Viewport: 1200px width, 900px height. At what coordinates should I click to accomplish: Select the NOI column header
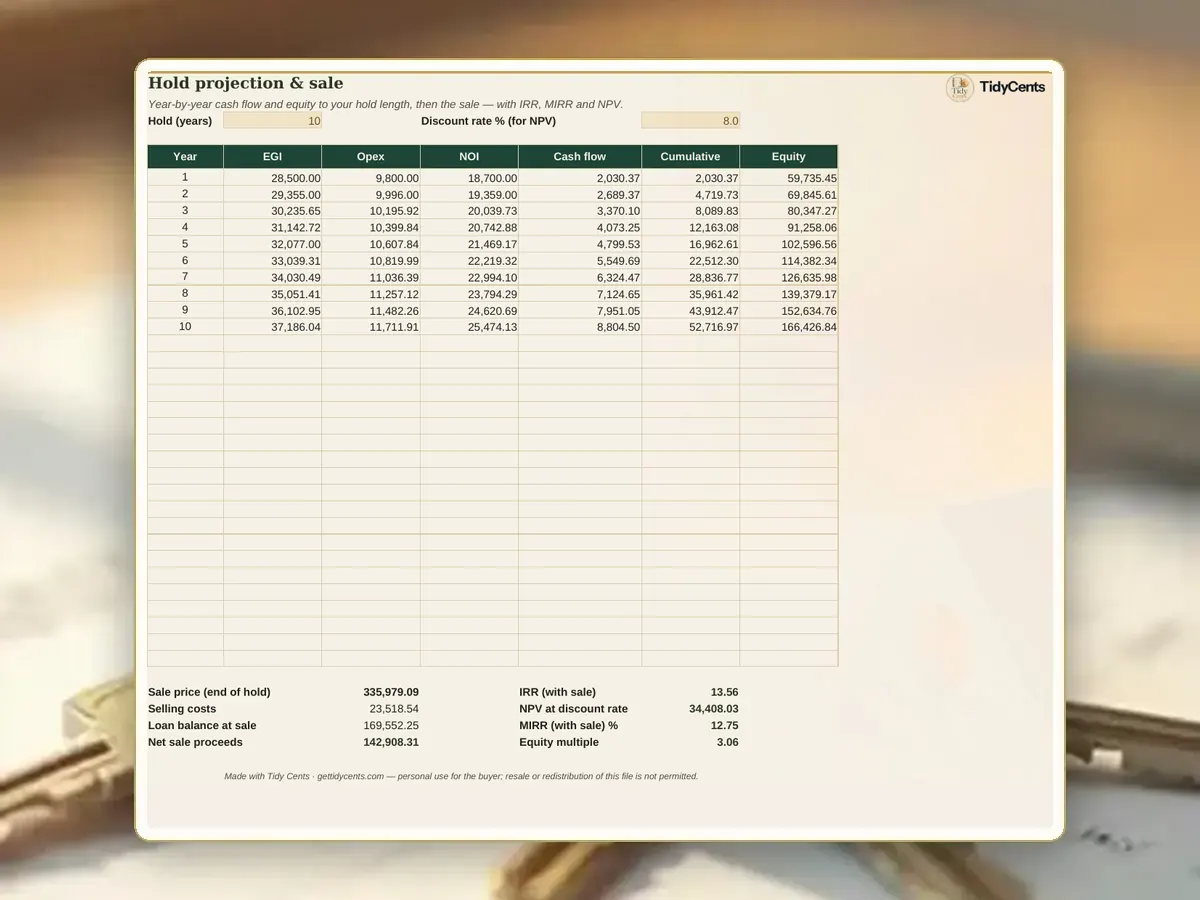(x=469, y=156)
